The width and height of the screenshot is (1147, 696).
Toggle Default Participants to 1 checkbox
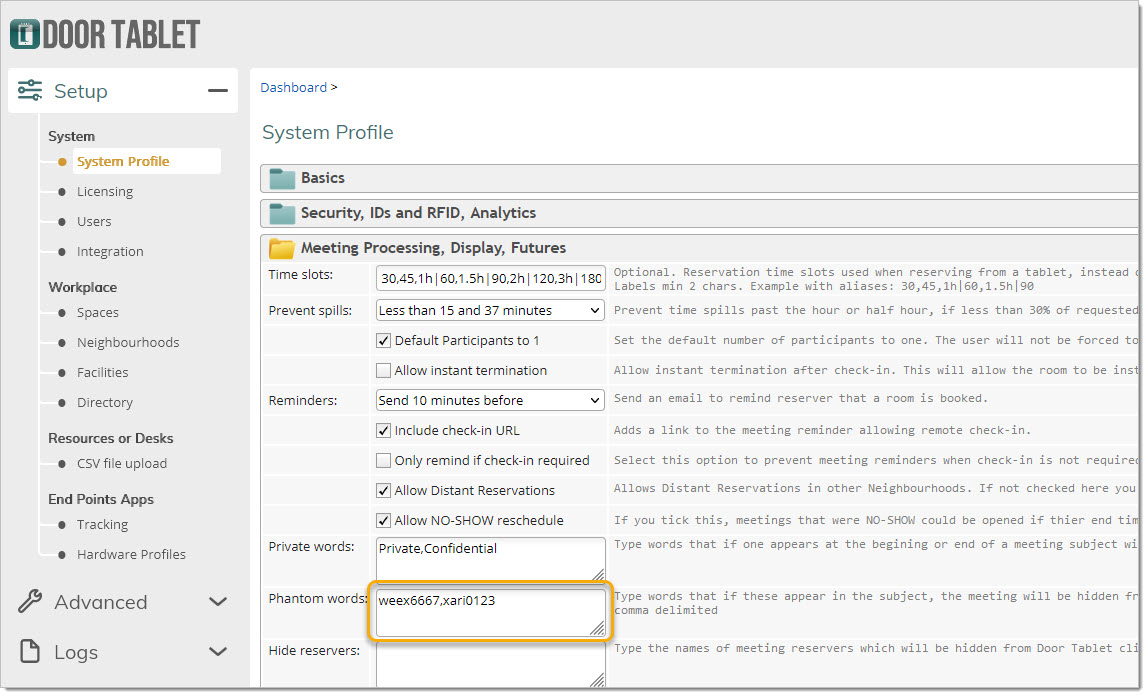pyautogui.click(x=383, y=341)
